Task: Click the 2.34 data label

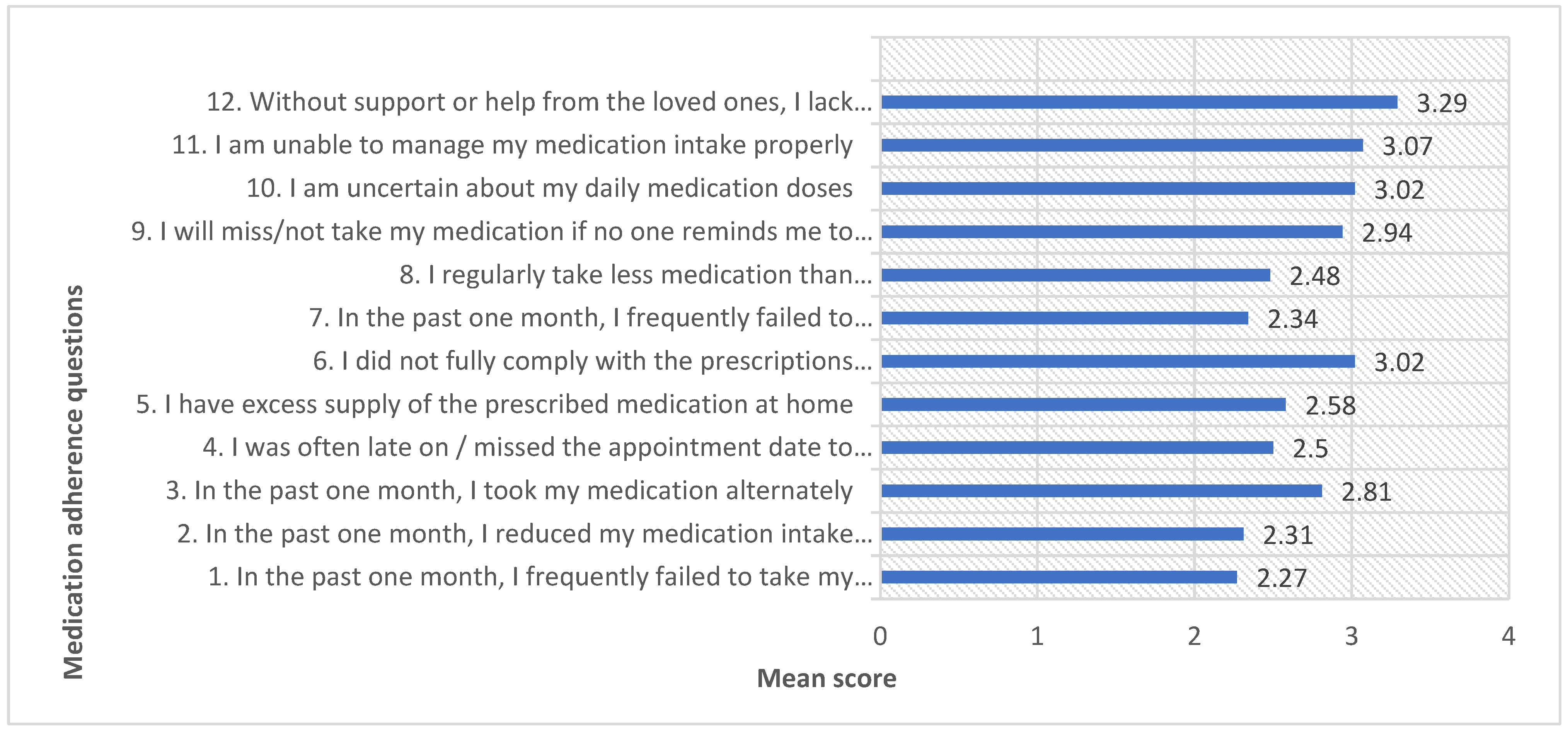Action: click(1292, 319)
